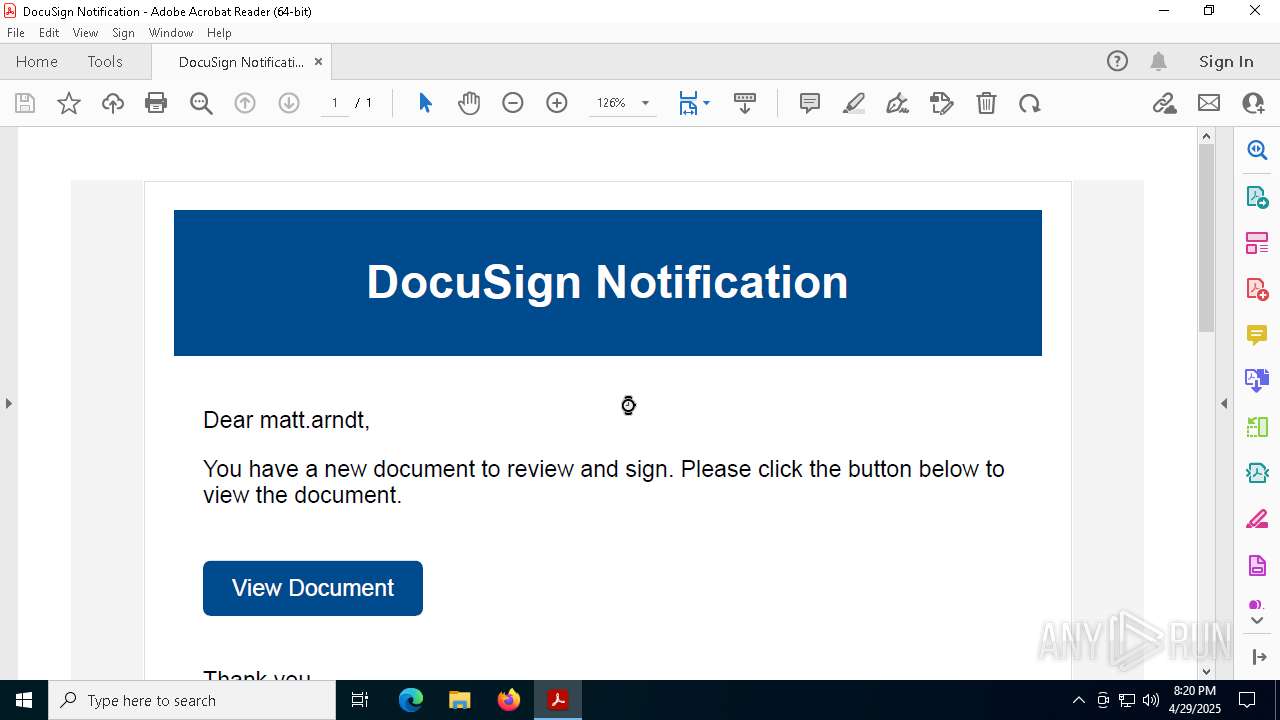Collapse the right tools pane arrow
This screenshot has width=1280, height=720.
coord(1259,657)
